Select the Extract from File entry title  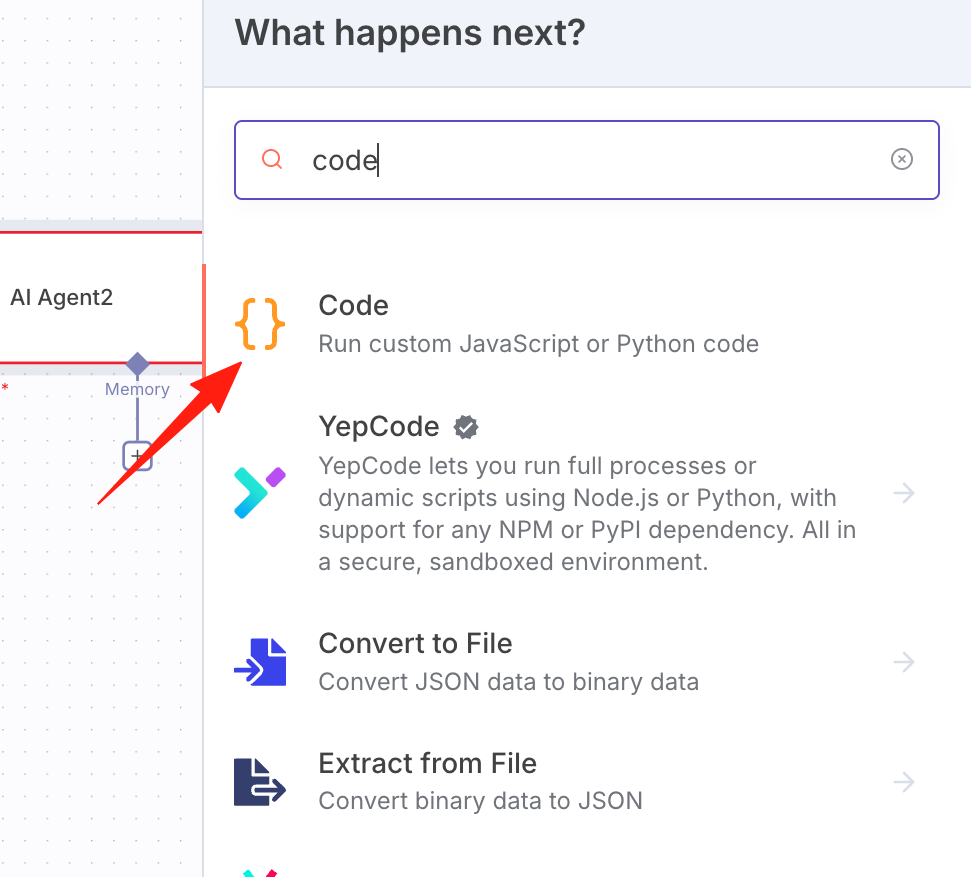click(x=427, y=763)
